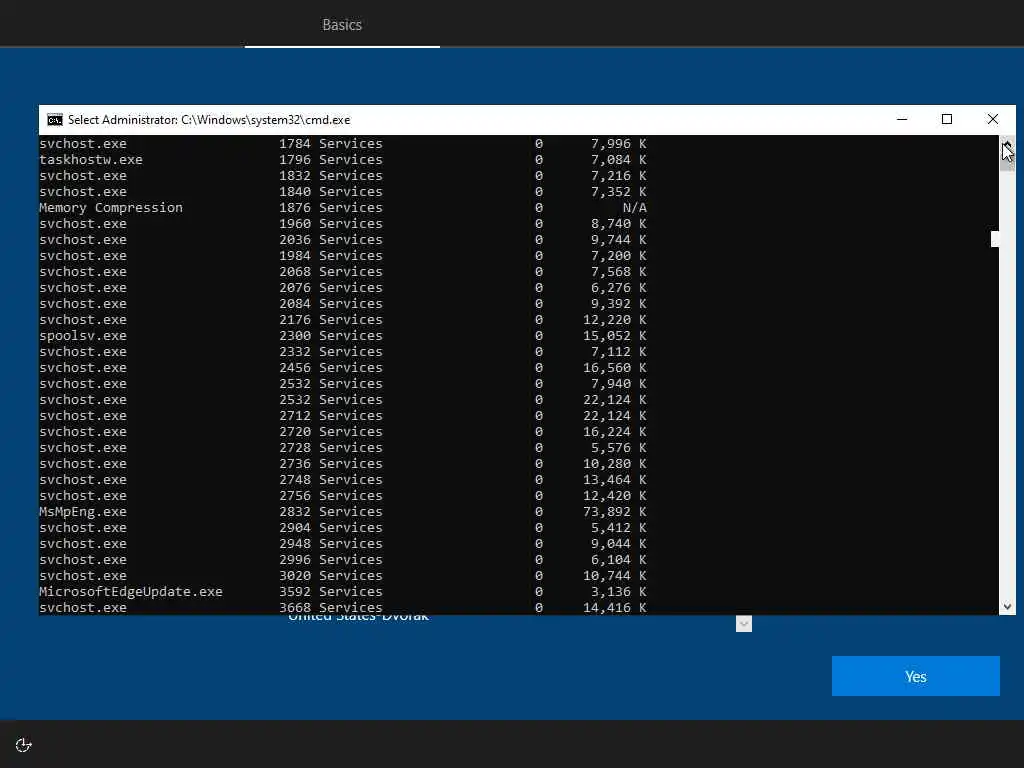Click the scrollbar up arrow in cmd window

coord(1007,144)
